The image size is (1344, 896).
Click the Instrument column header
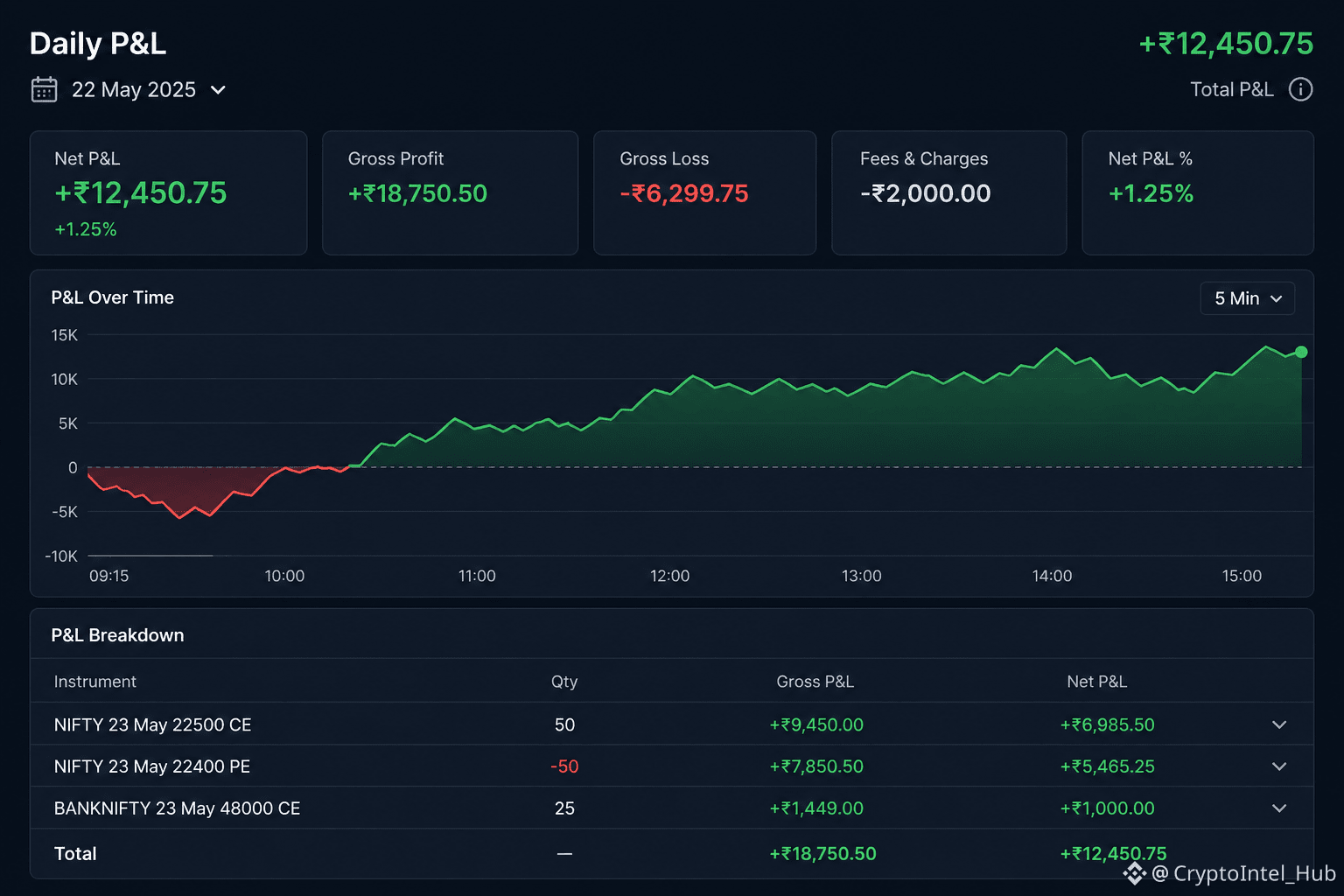click(94, 682)
